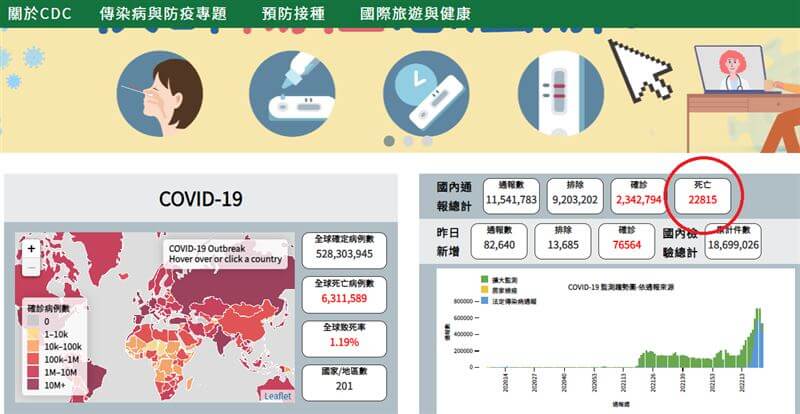Click the 排除 9,203,202 total box
The height and width of the screenshot is (414, 800).
(575, 196)
